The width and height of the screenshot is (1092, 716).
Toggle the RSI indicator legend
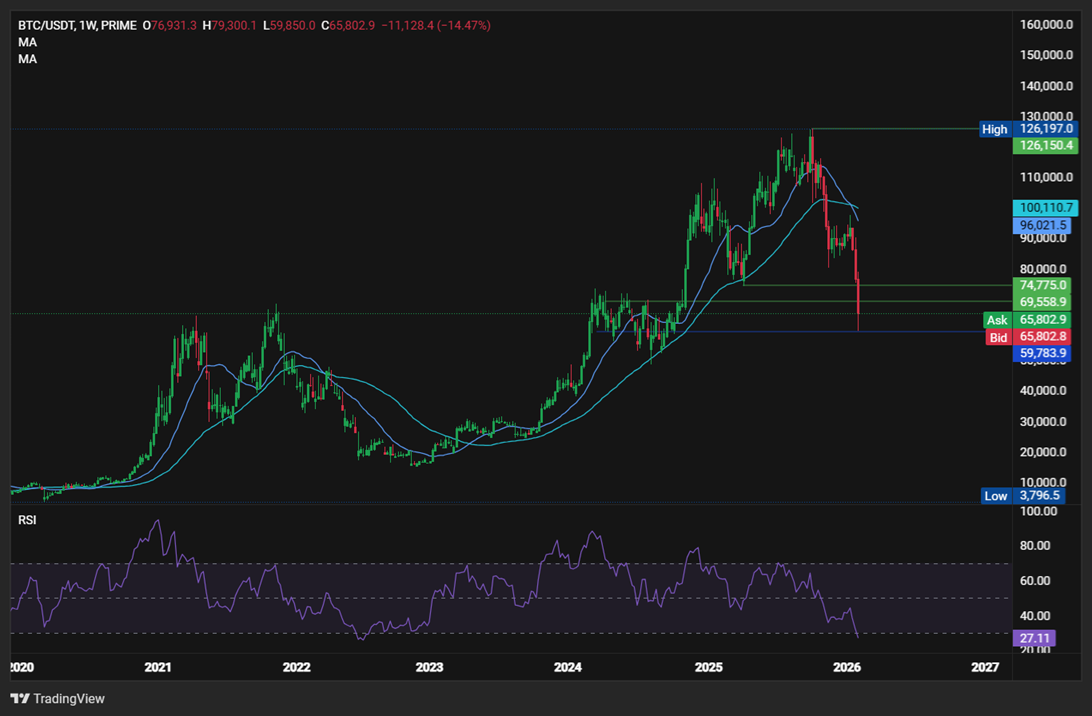[26, 519]
